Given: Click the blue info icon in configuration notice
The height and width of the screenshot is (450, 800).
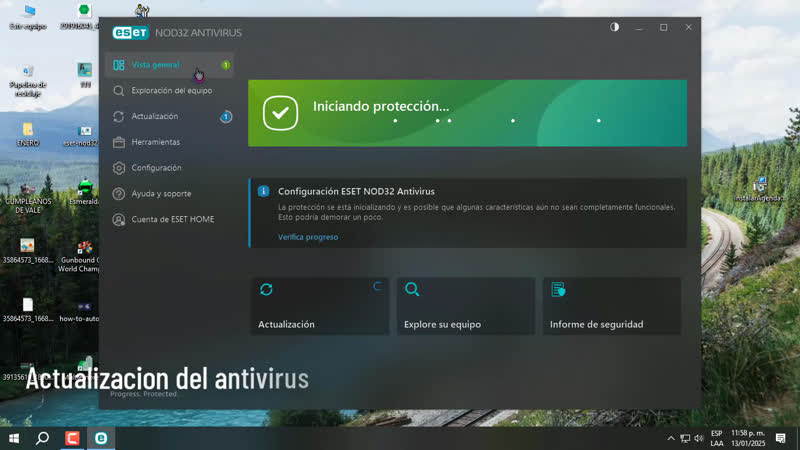Looking at the screenshot, I should (x=263, y=191).
